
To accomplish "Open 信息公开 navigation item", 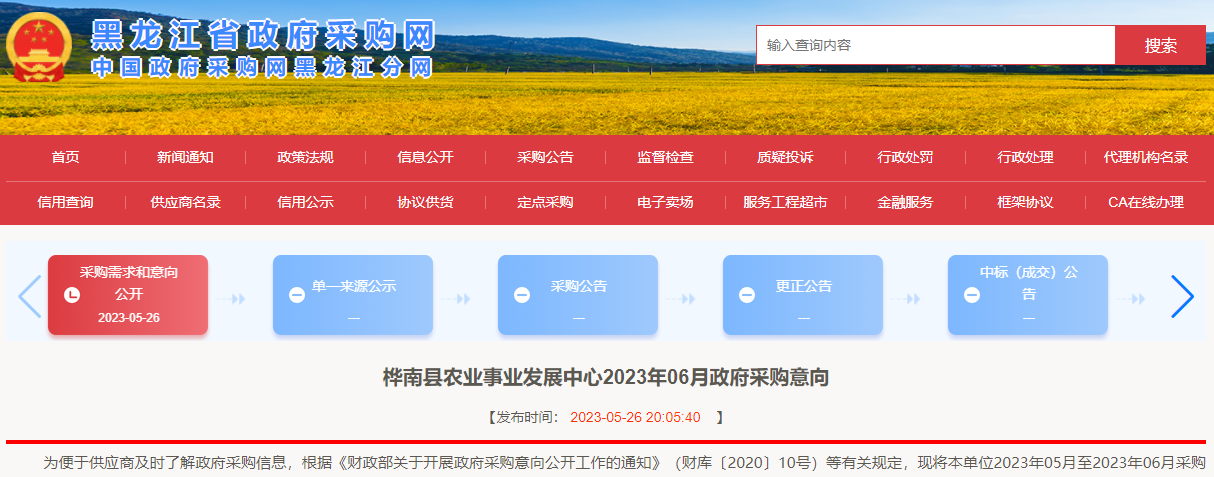I will tap(425, 157).
